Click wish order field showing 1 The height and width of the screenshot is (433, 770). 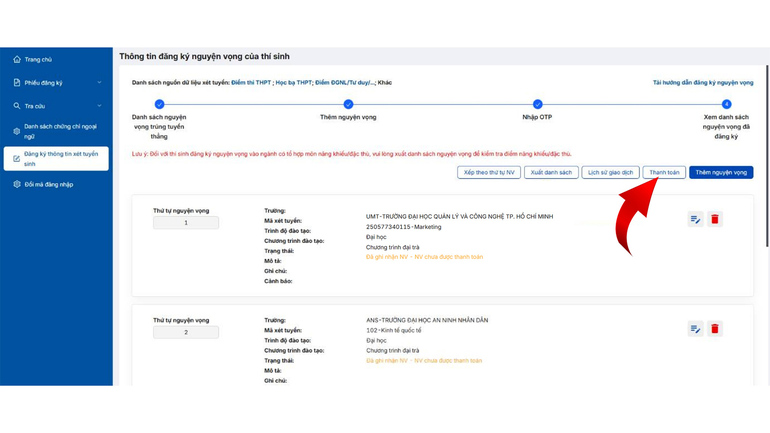(x=186, y=223)
